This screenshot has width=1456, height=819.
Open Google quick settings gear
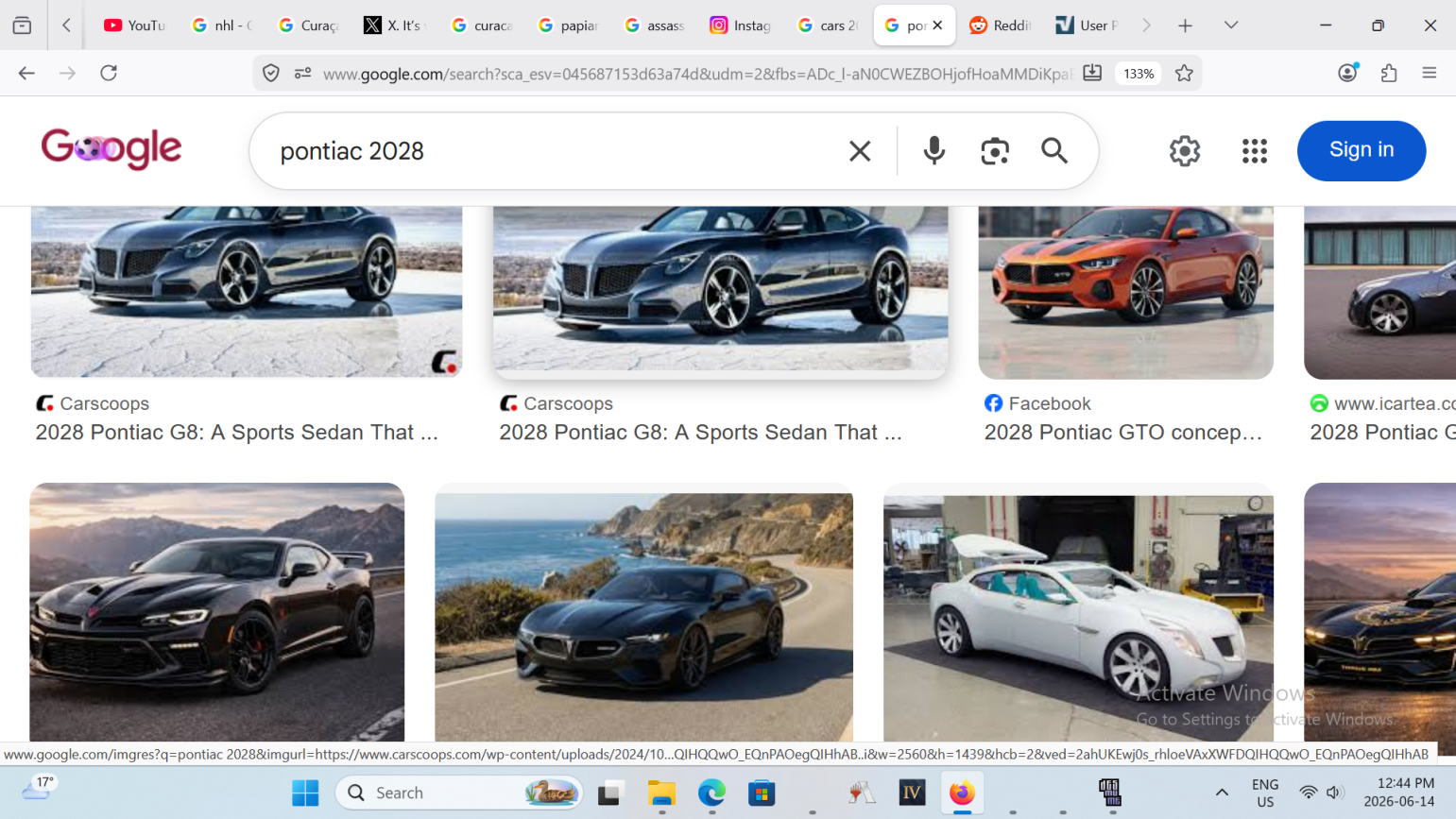[x=1185, y=151]
